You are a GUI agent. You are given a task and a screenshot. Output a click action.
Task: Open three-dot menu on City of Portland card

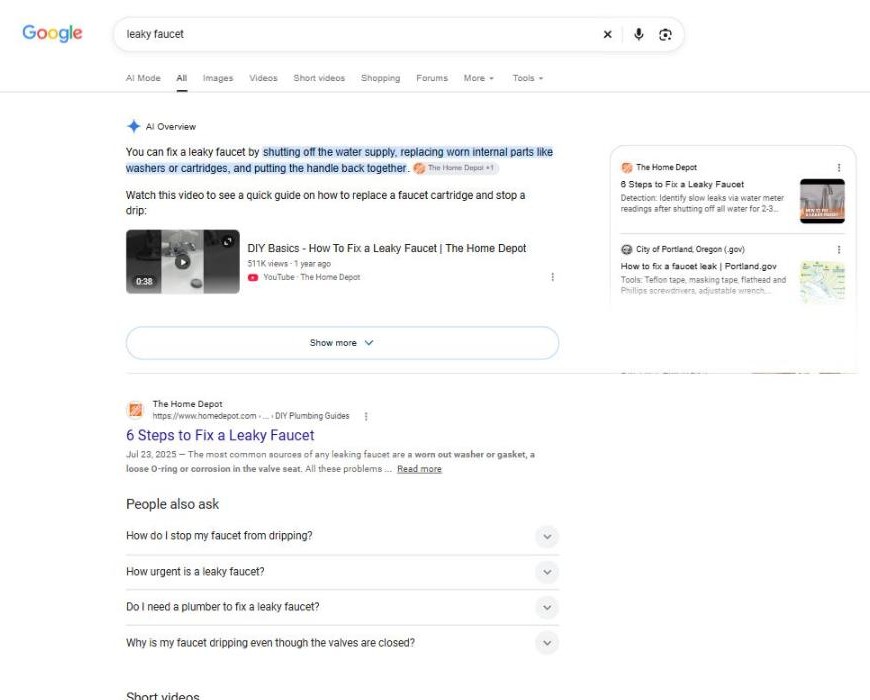pyautogui.click(x=839, y=250)
